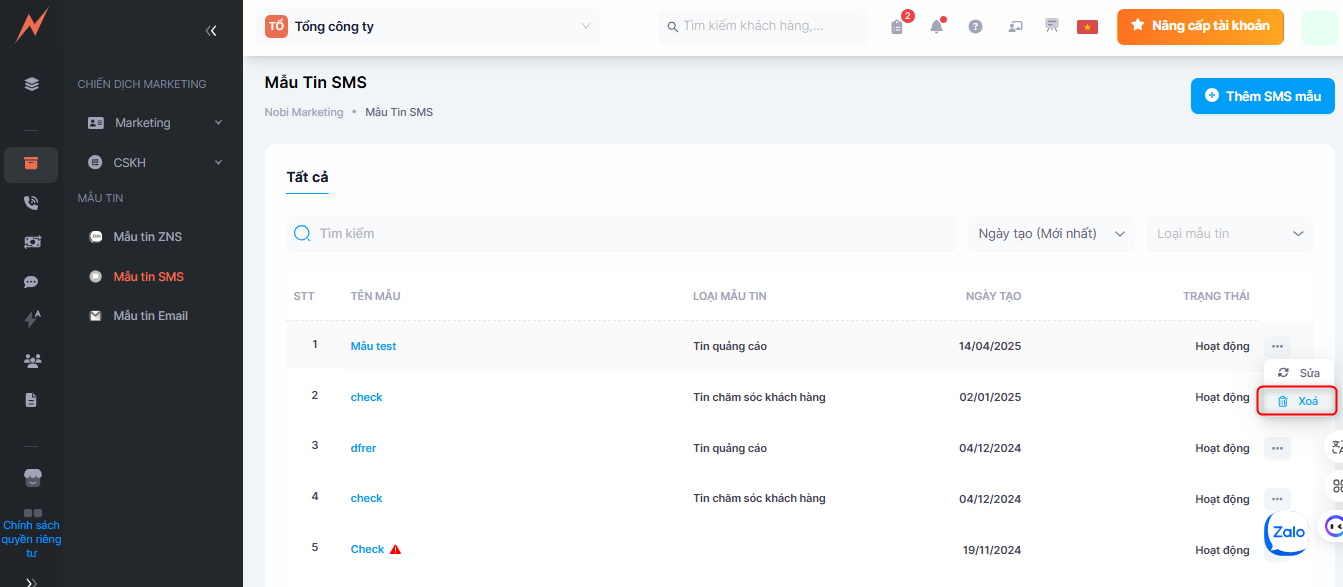Choose Xoá from the row menu

coord(1298,401)
